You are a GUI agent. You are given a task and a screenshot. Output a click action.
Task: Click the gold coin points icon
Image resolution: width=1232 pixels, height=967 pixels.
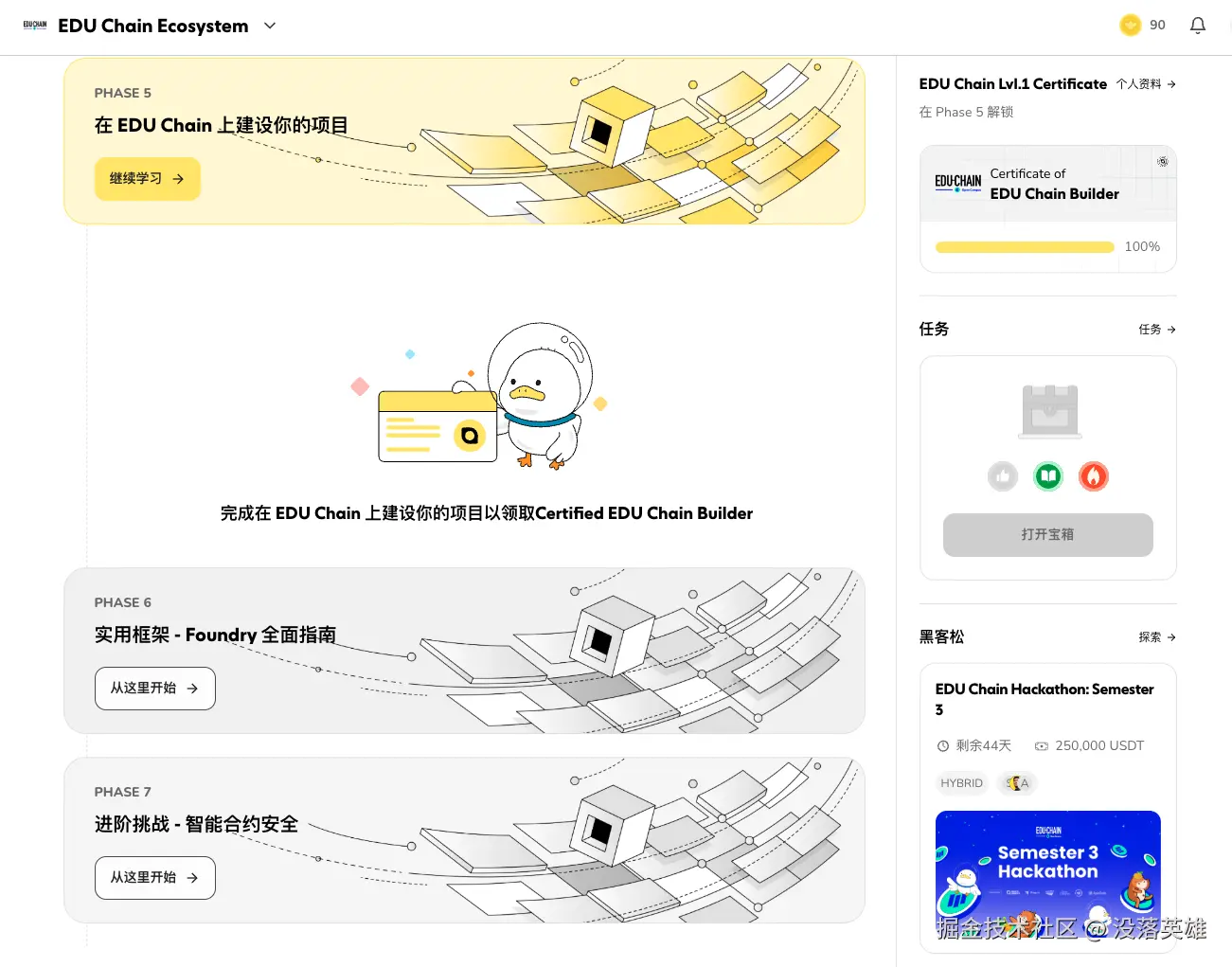pyautogui.click(x=1130, y=26)
